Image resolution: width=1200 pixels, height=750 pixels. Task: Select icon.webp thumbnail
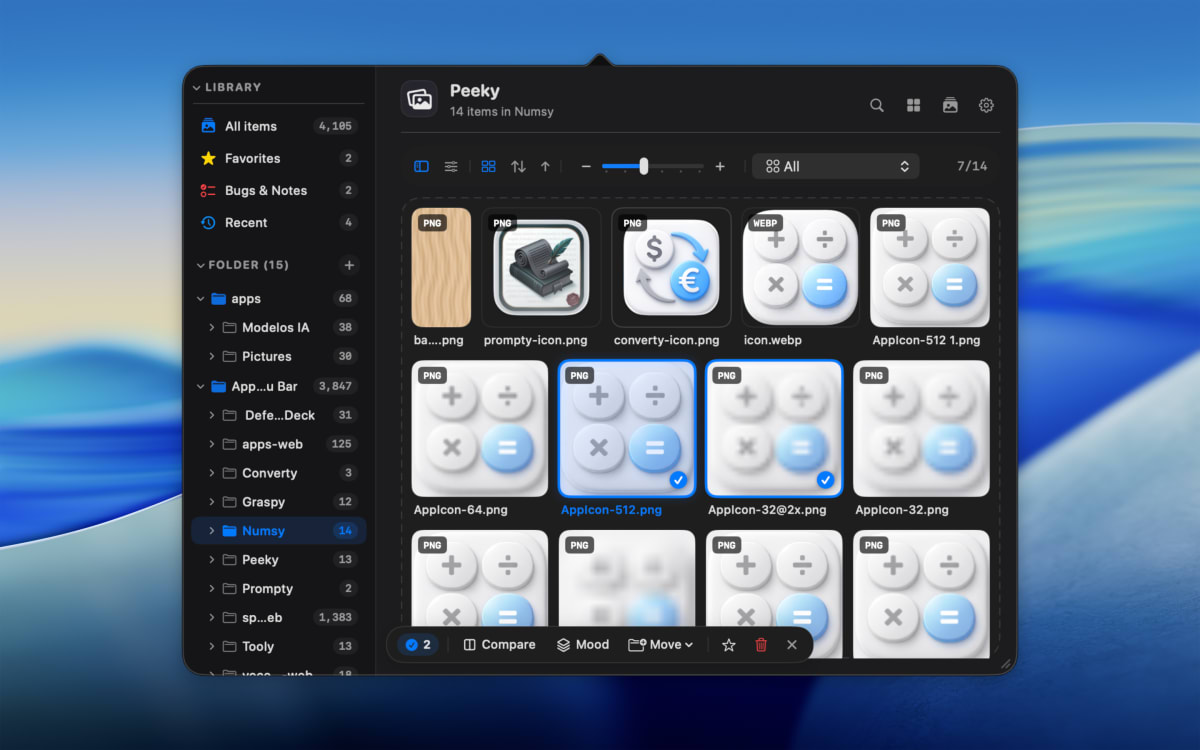(x=801, y=267)
